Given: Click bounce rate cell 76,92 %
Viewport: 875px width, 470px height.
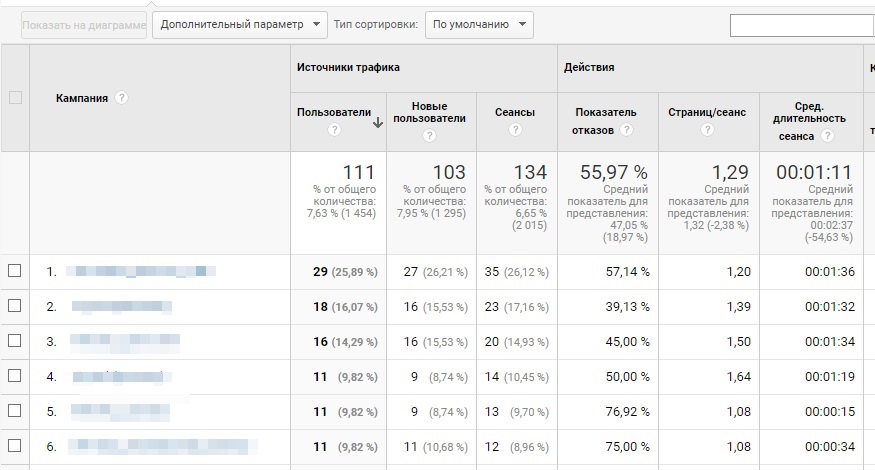Looking at the screenshot, I should coord(627,412).
